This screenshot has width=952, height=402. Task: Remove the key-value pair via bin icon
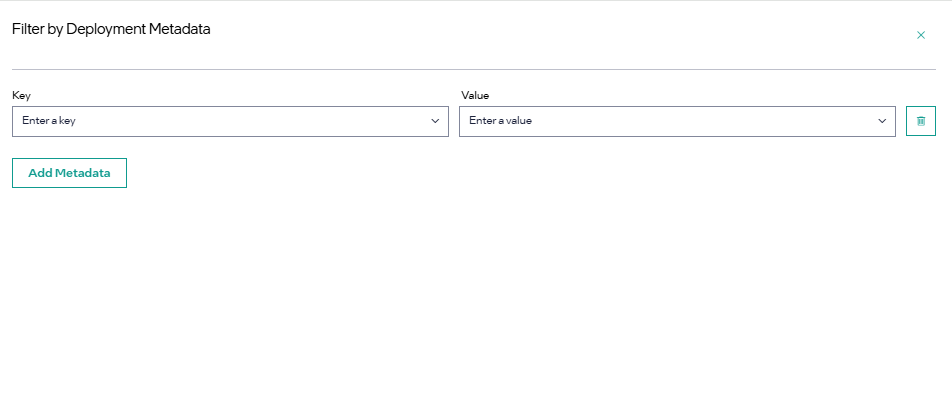921,121
